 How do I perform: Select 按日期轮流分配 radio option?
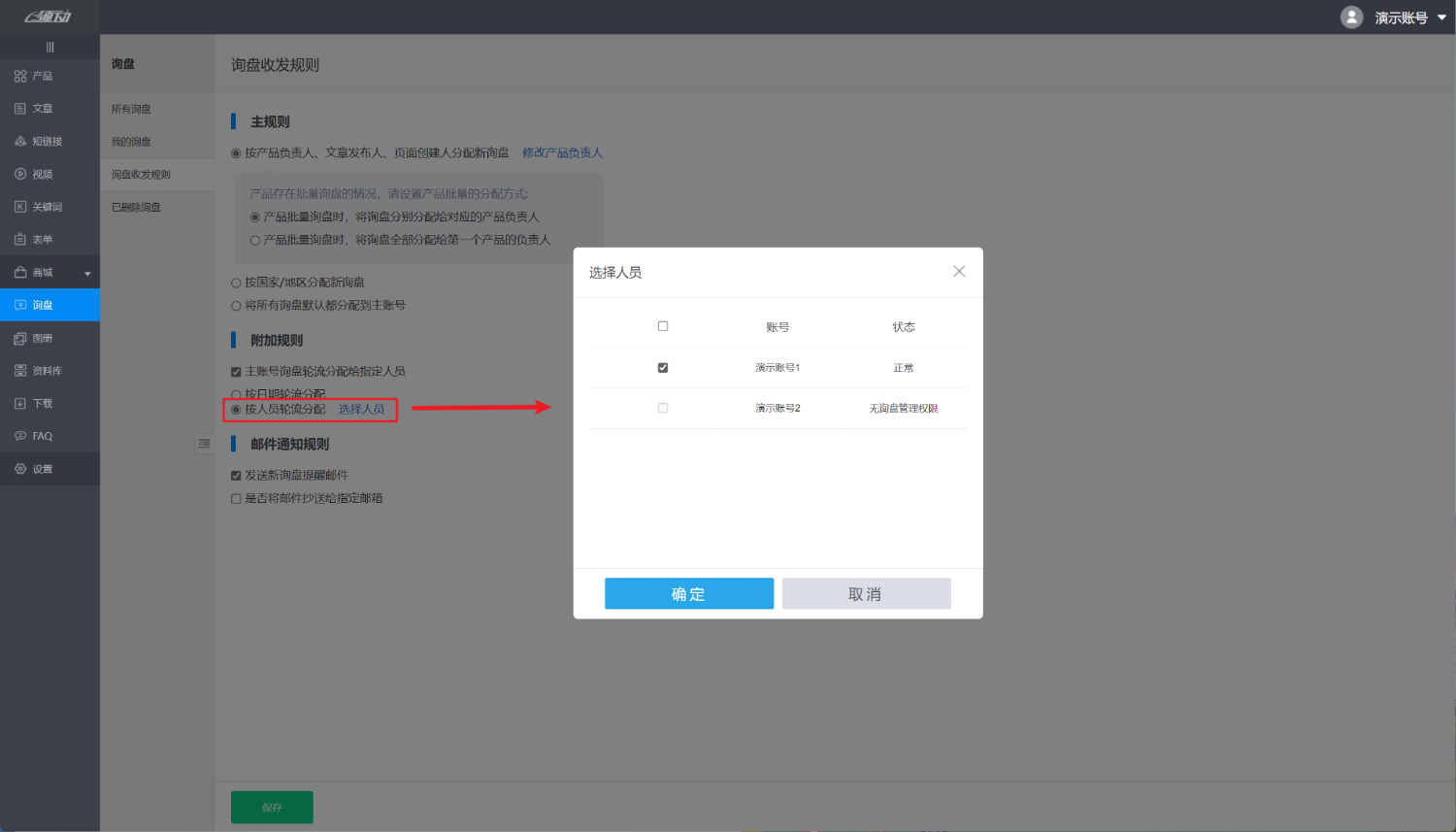[235, 394]
